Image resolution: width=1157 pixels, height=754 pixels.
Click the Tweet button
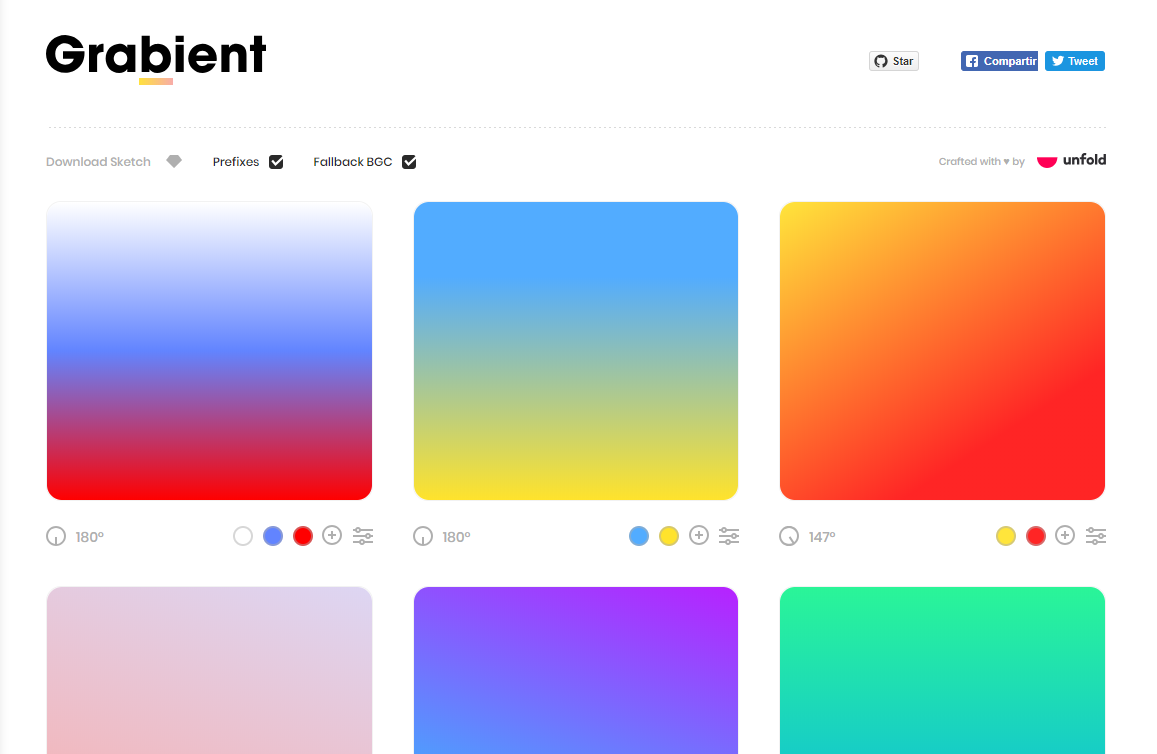1074,60
